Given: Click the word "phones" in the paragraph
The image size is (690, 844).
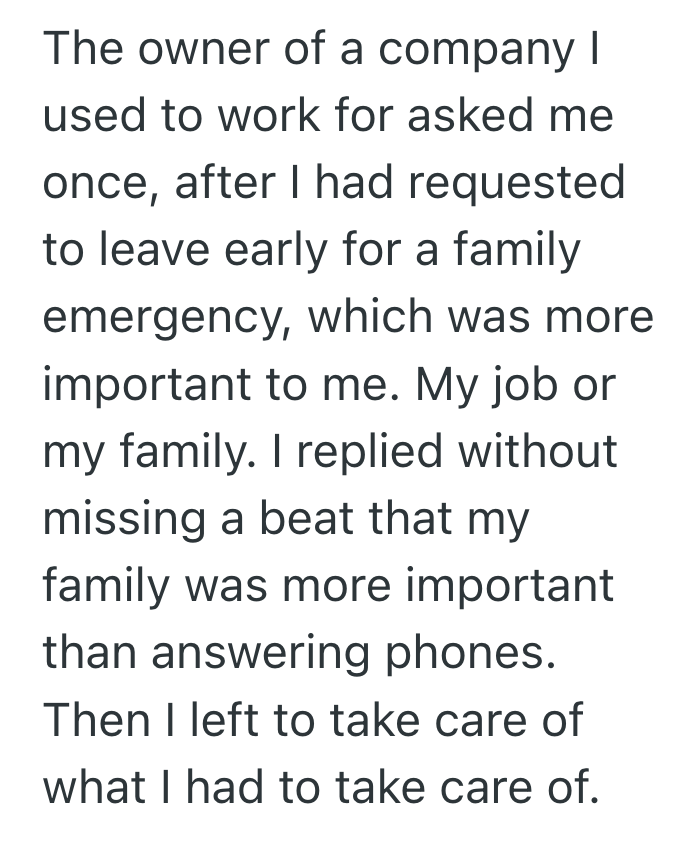Looking at the screenshot, I should (x=478, y=652).
